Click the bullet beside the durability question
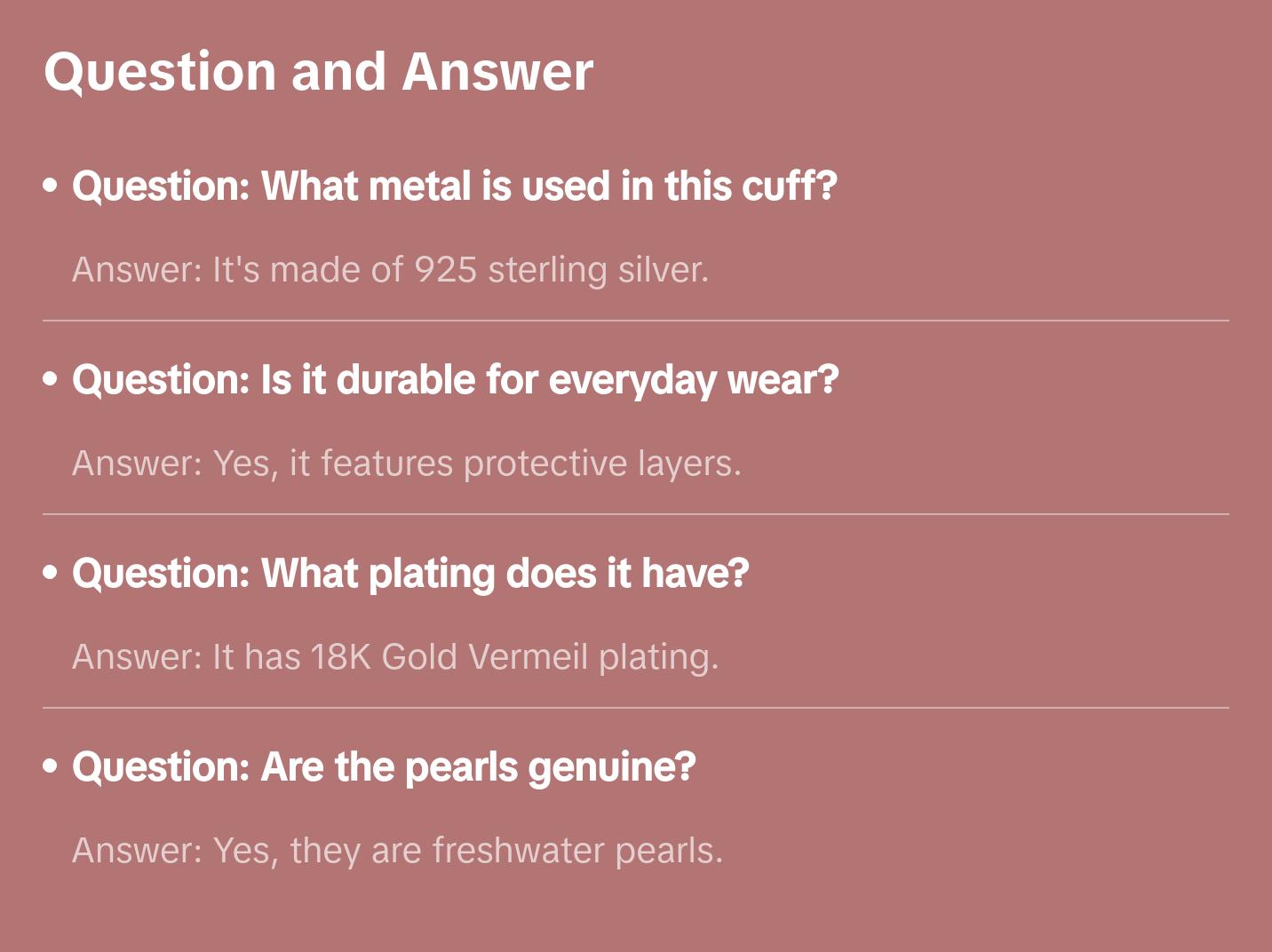 click(51, 379)
